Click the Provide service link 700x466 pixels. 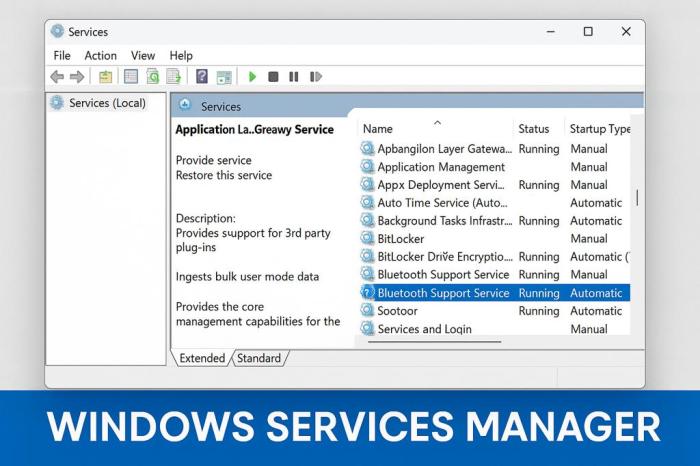213,160
